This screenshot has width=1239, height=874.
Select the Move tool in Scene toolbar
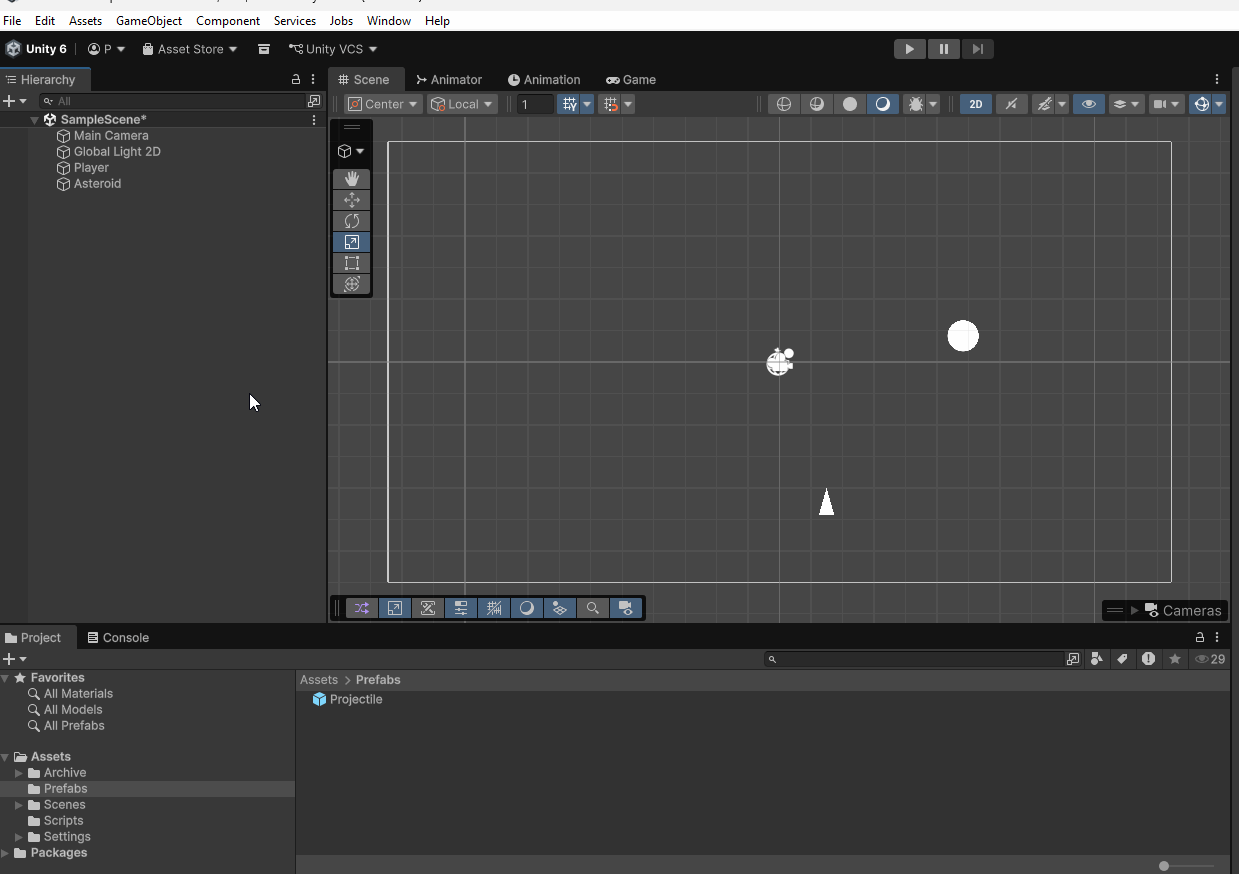[352, 199]
